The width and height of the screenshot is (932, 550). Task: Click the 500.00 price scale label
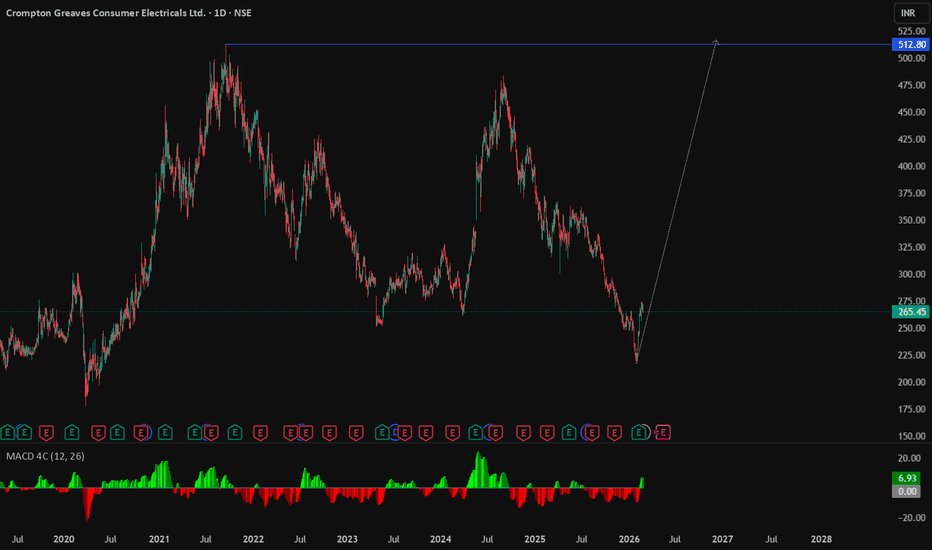tap(912, 58)
